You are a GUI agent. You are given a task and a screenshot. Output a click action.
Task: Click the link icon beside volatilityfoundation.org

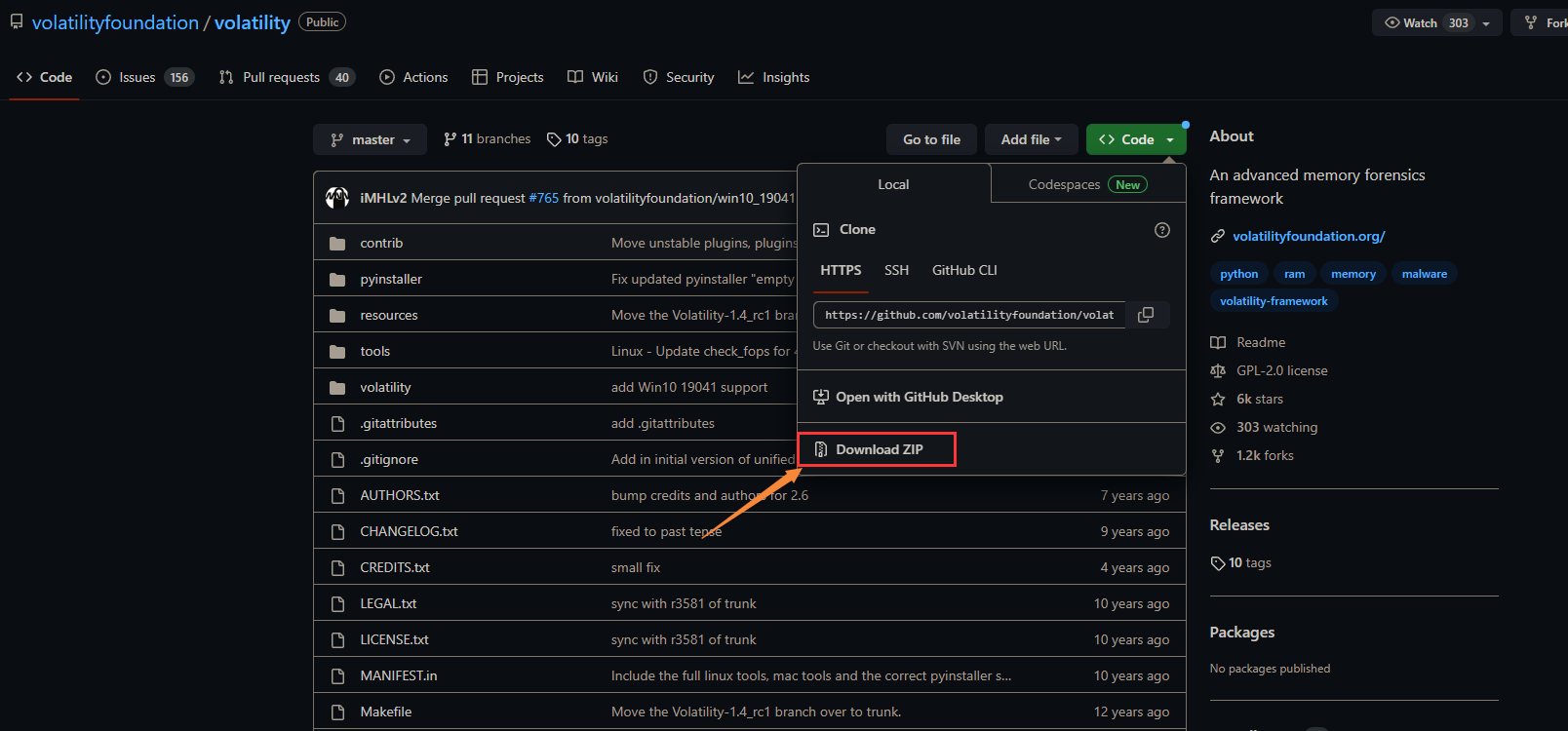tap(1218, 237)
